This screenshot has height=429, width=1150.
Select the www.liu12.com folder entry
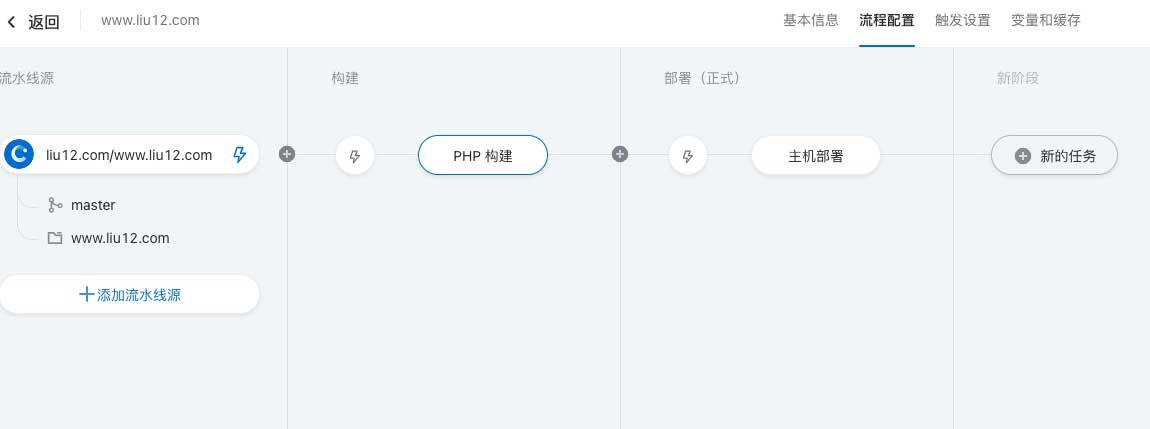120,239
